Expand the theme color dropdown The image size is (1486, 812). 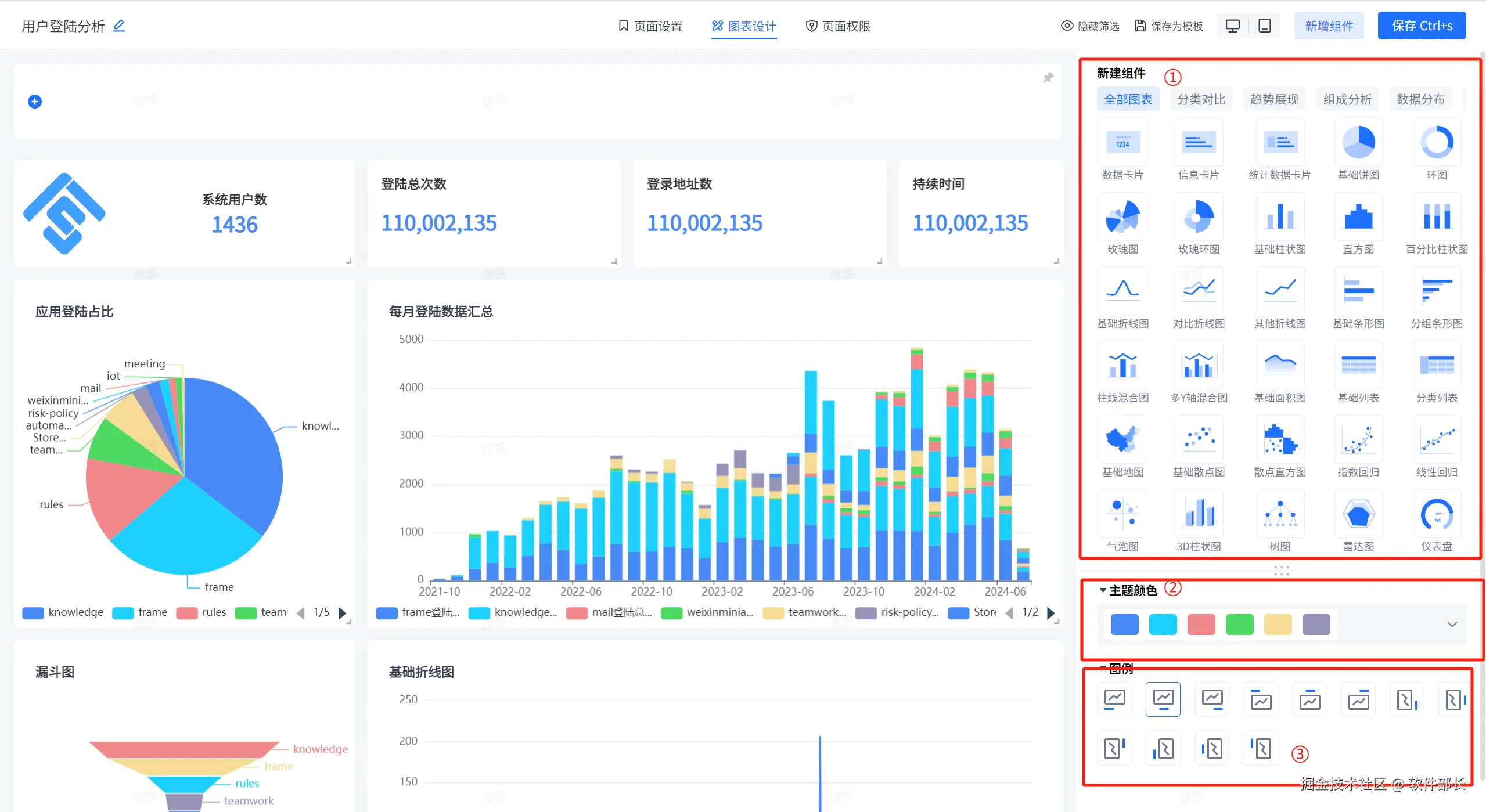click(x=1452, y=625)
